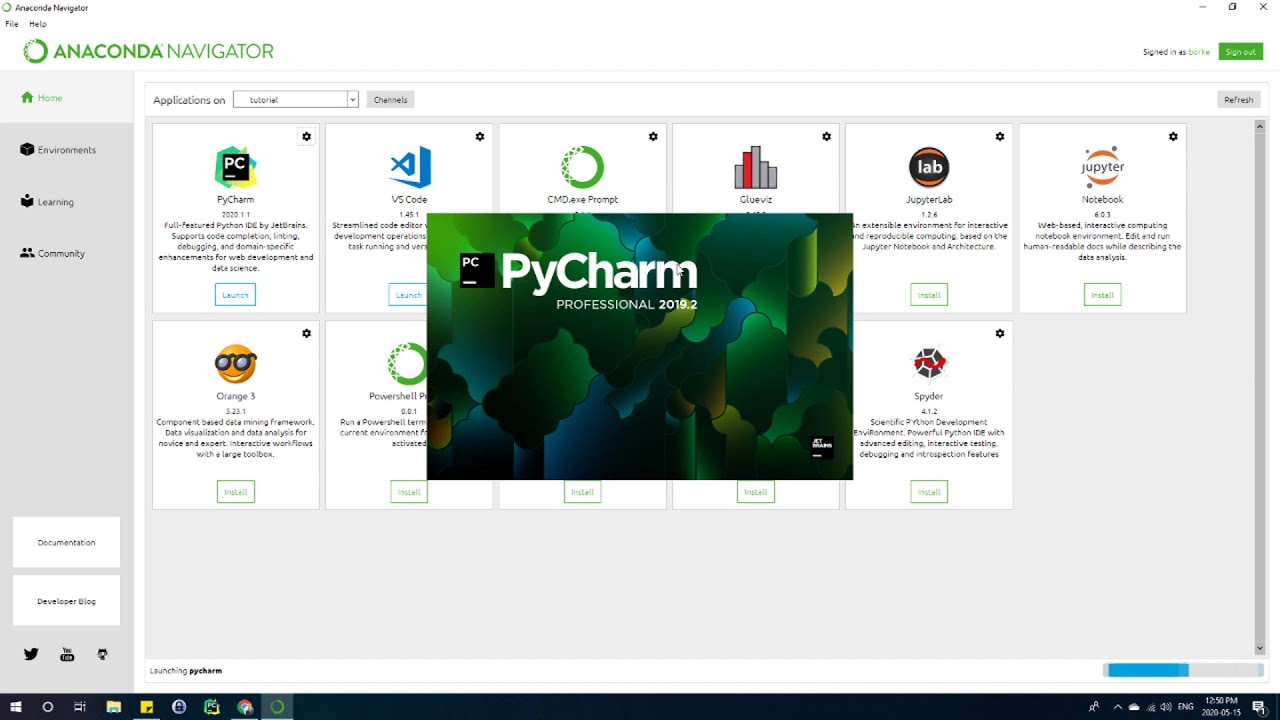Refresh the applications list
The width and height of the screenshot is (1280, 720).
point(1238,100)
